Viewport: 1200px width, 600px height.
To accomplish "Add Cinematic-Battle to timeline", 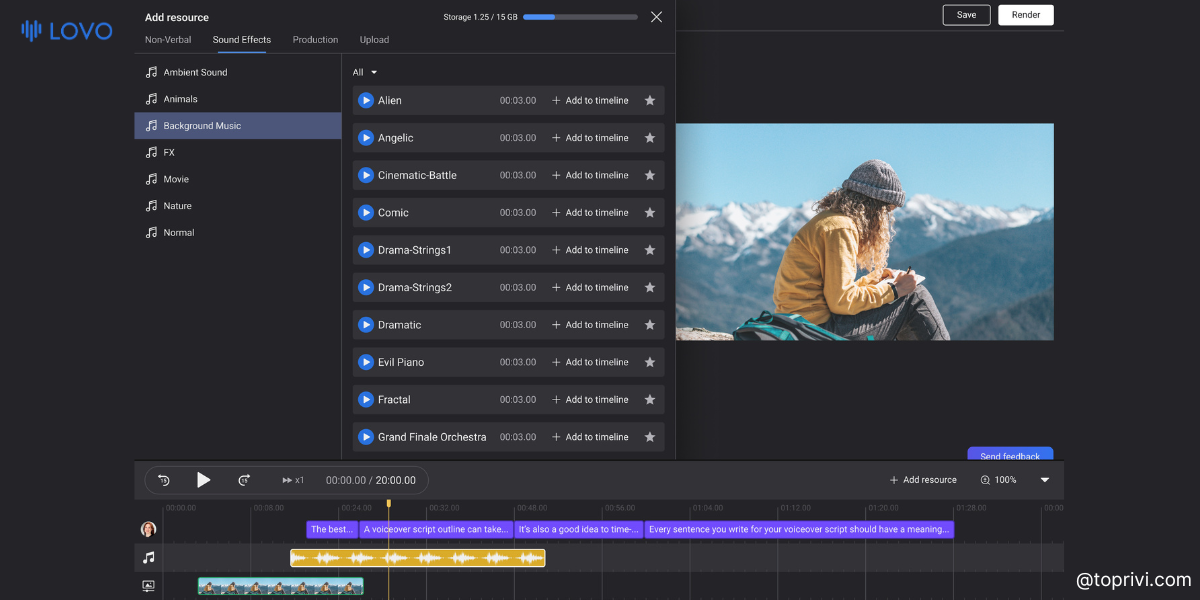I will 590,175.
